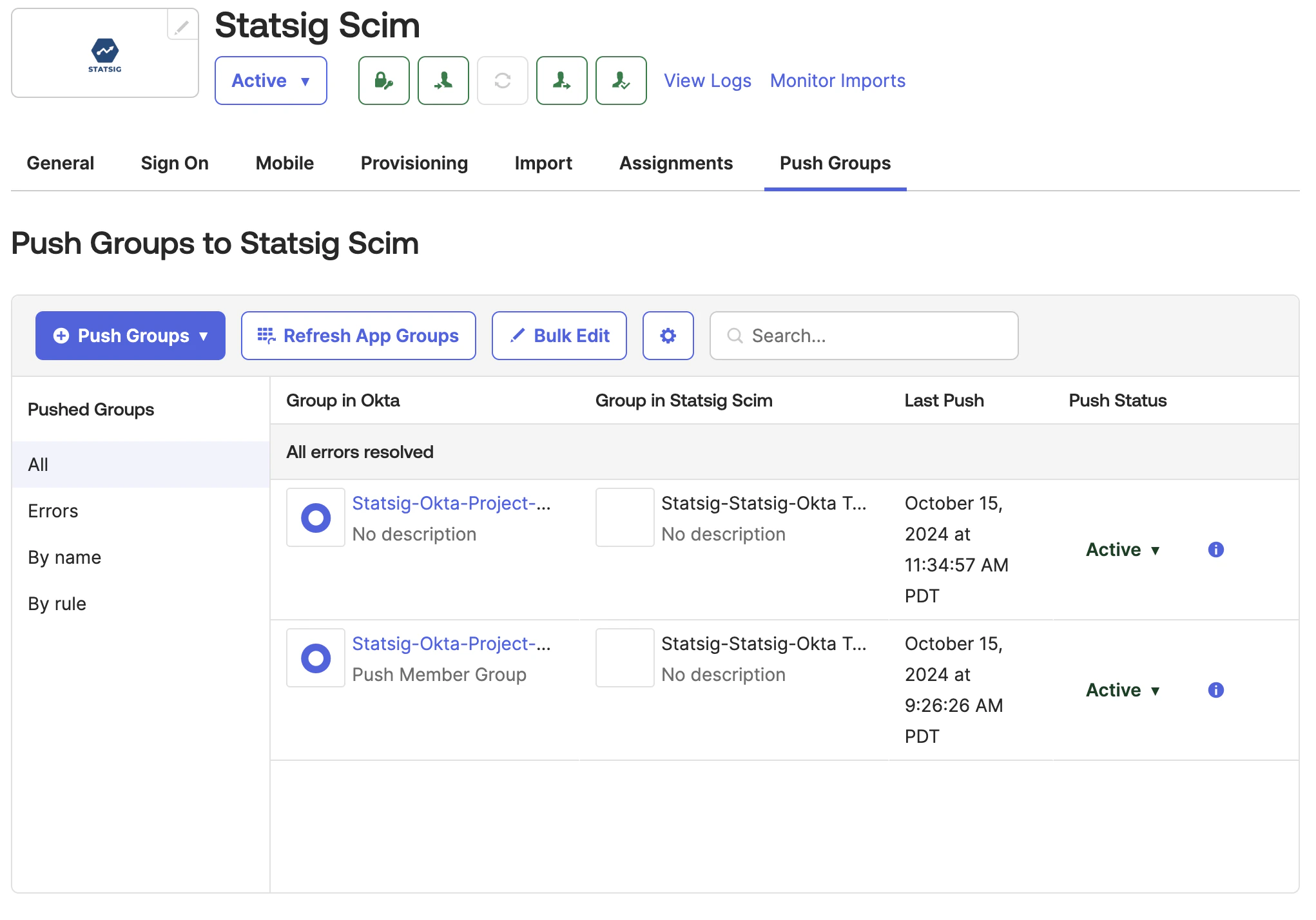Open View Logs
Image resolution: width=1316 pixels, height=920 pixels.
coord(707,81)
